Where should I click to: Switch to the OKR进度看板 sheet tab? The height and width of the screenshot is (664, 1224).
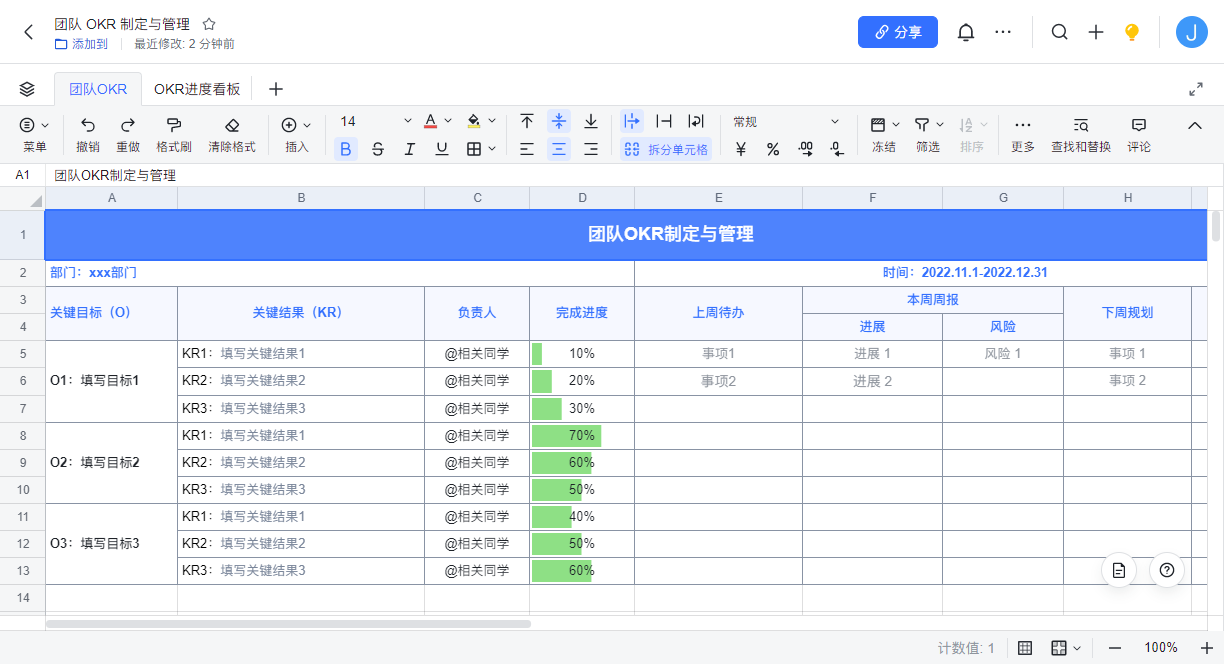click(x=197, y=89)
